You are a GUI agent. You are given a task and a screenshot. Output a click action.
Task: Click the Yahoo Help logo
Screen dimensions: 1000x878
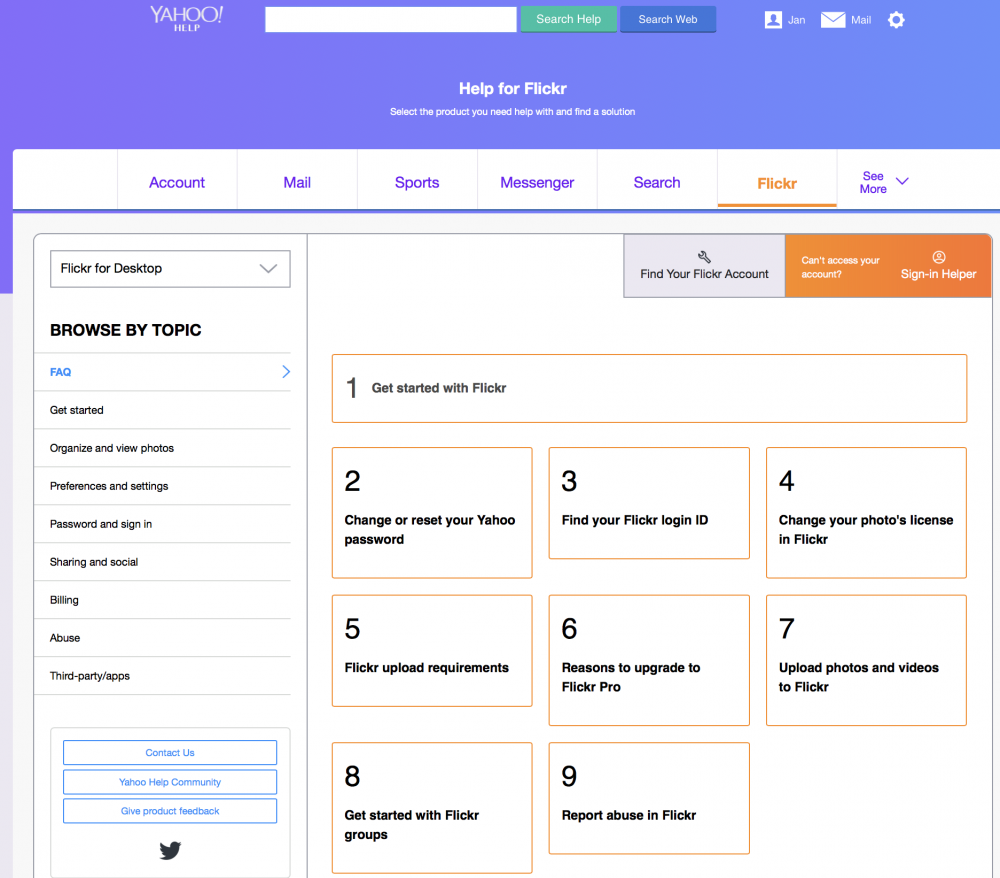pyautogui.click(x=186, y=18)
